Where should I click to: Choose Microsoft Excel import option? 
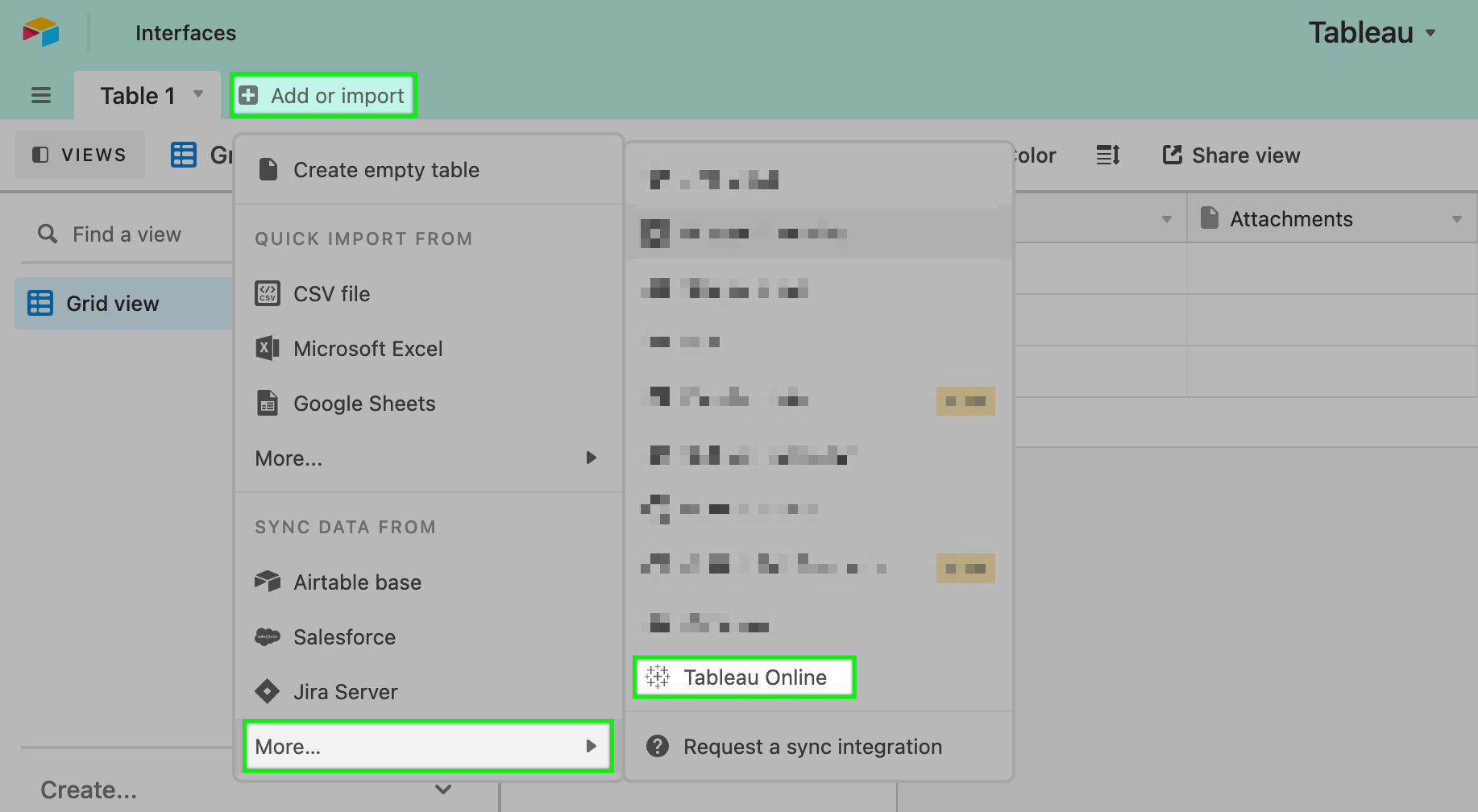pyautogui.click(x=429, y=349)
